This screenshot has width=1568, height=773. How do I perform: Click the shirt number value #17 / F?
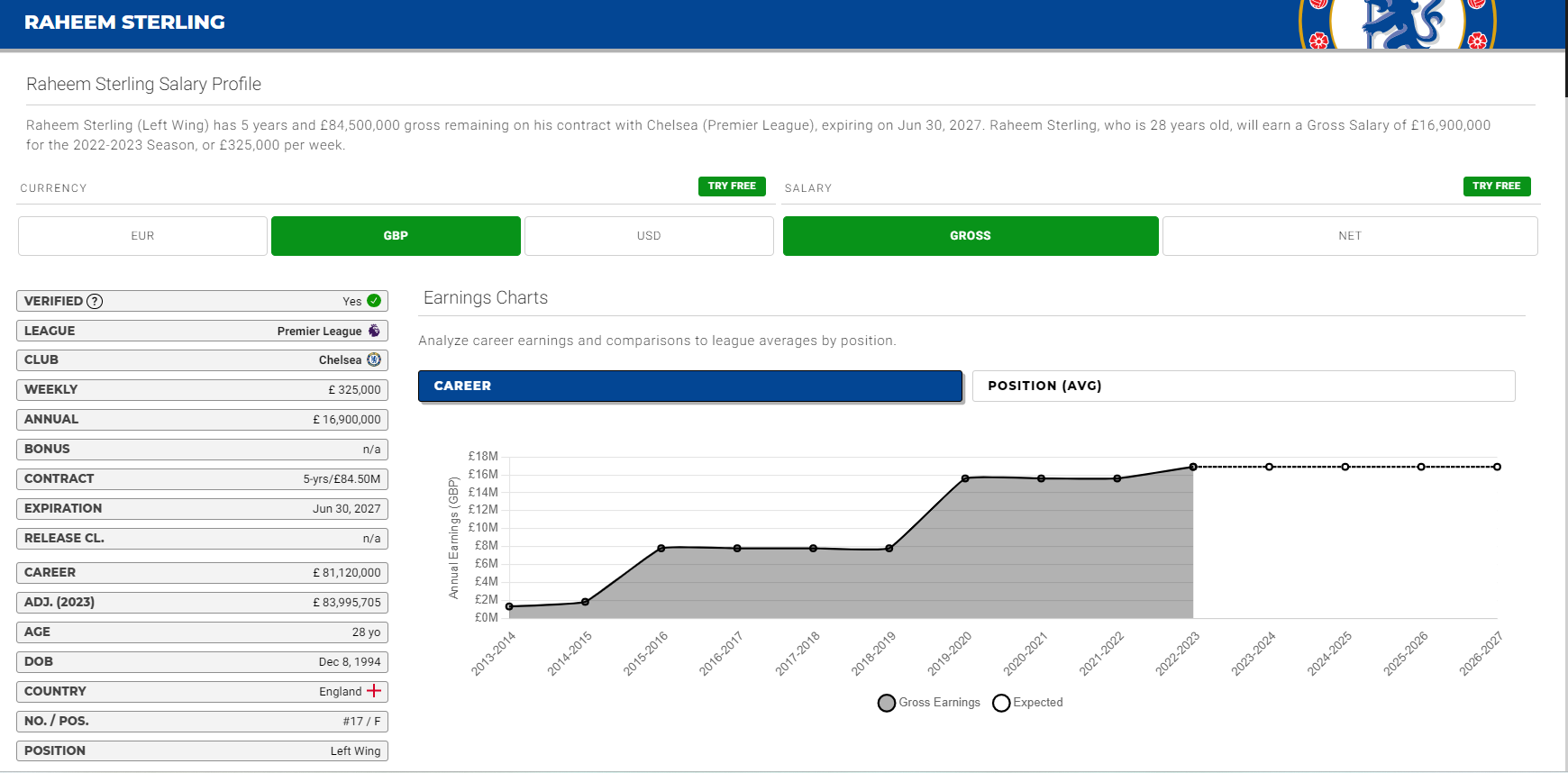(361, 721)
